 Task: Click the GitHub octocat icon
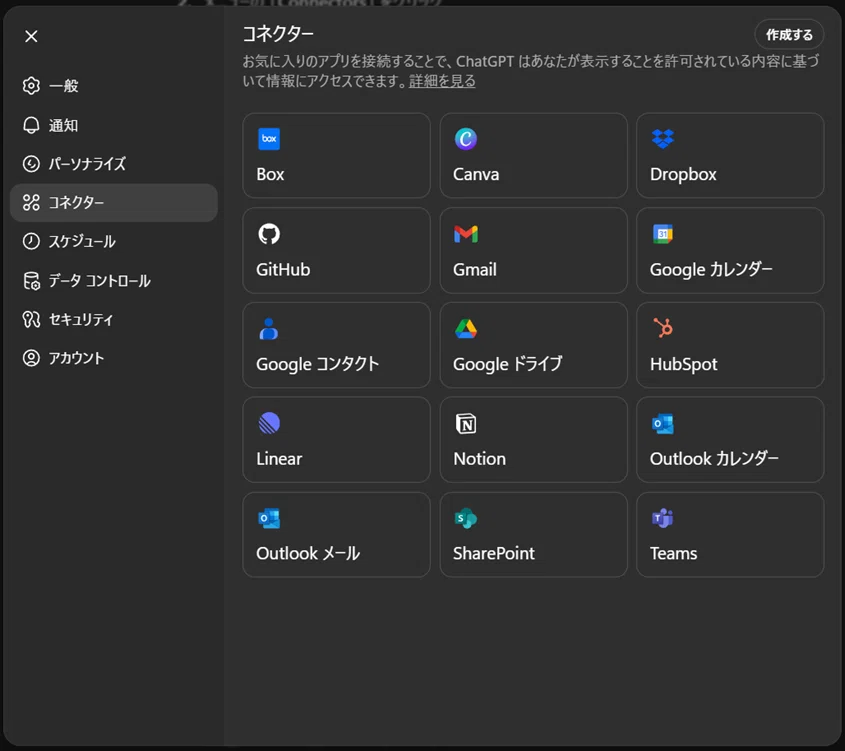coord(269,234)
